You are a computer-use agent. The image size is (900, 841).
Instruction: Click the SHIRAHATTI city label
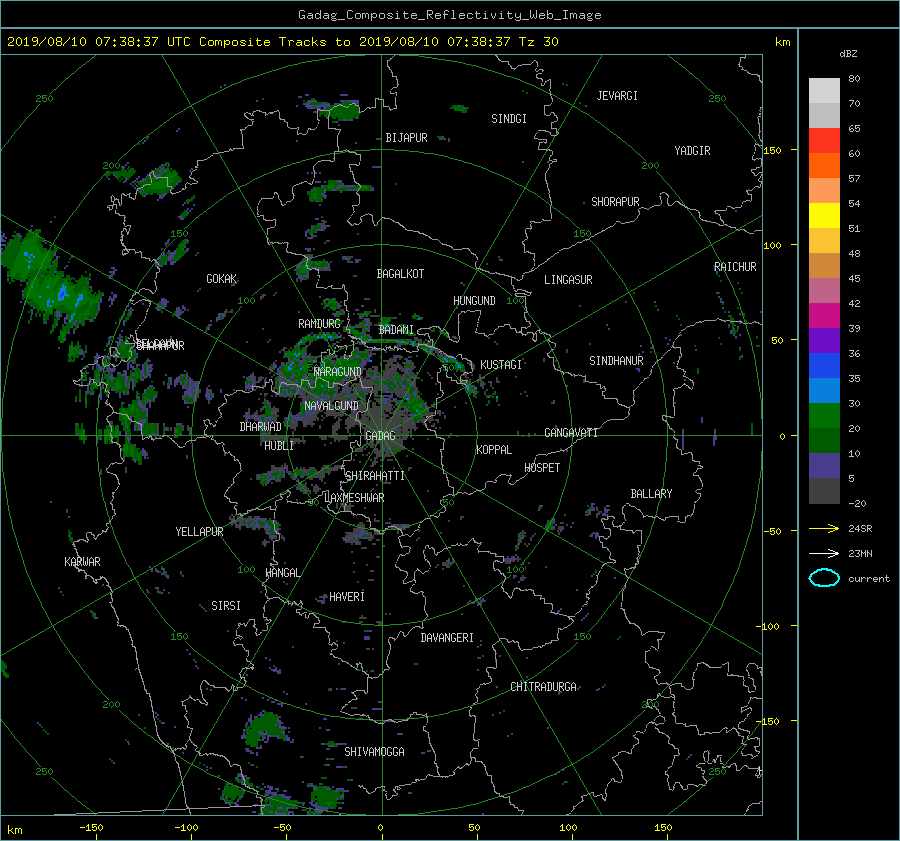click(375, 476)
